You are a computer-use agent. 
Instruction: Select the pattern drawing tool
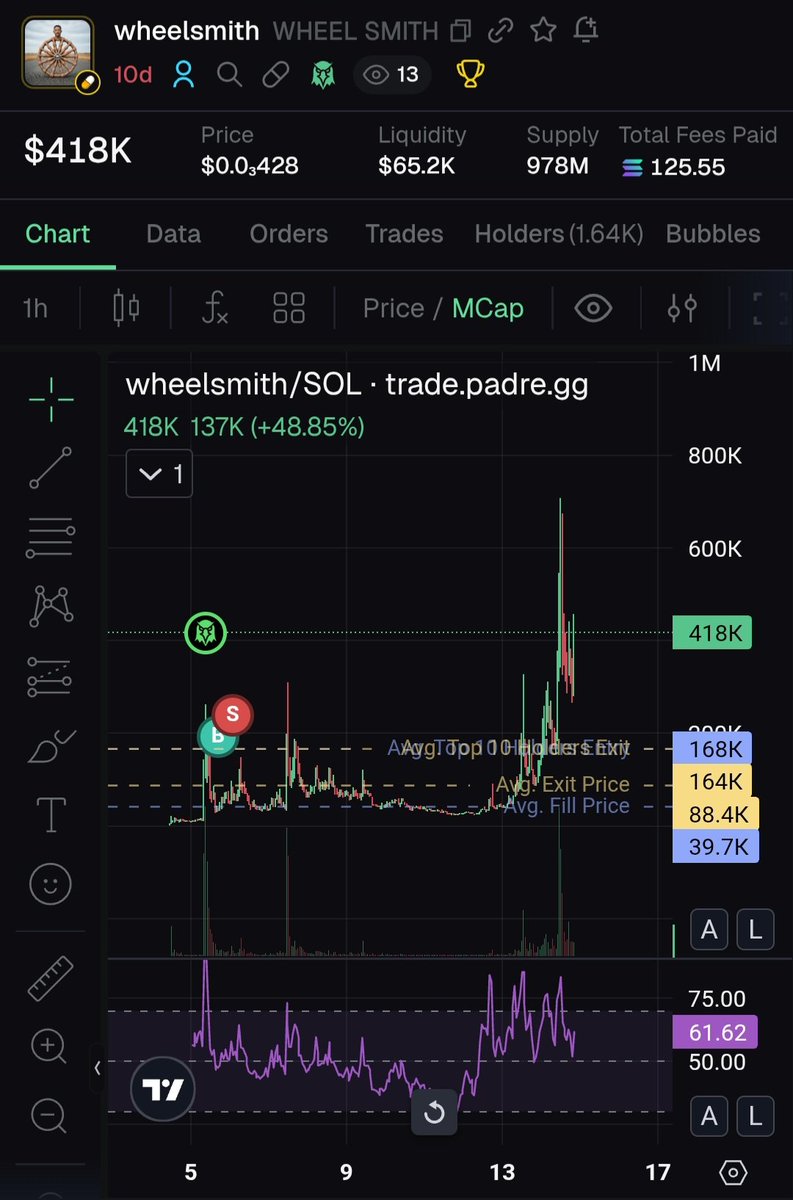tap(50, 607)
